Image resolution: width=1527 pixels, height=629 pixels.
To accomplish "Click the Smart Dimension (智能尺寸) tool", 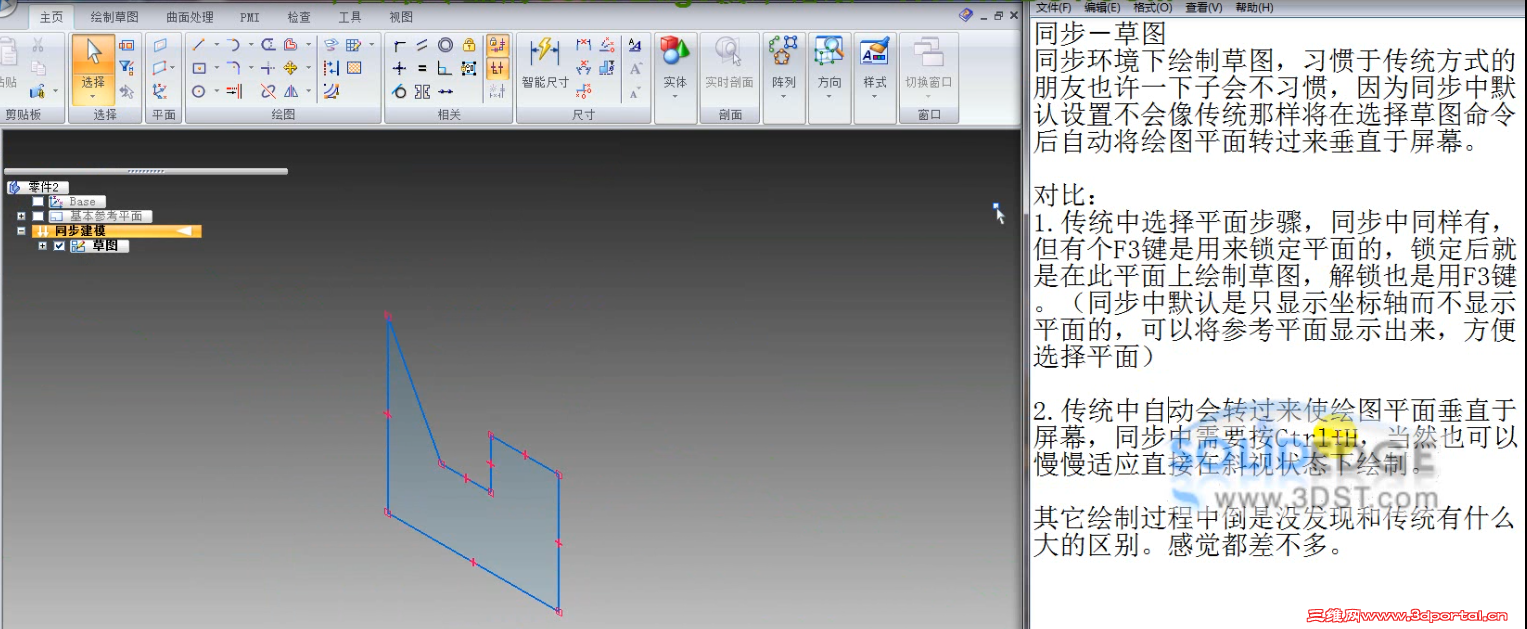I will pos(545,62).
